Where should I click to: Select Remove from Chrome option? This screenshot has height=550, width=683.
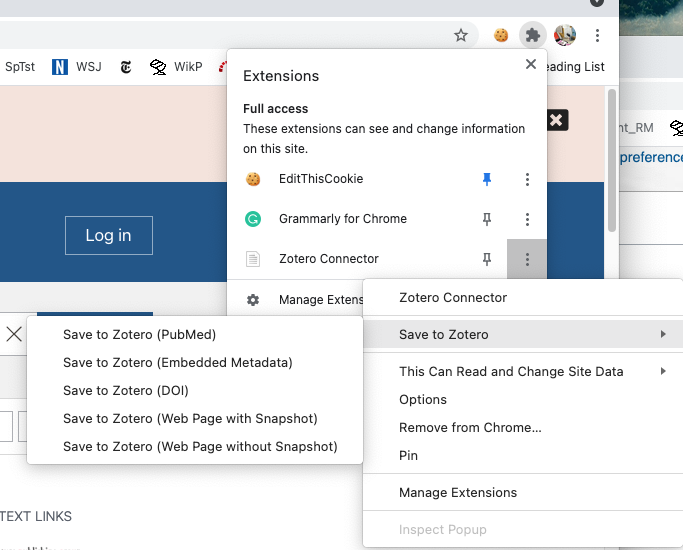click(x=470, y=427)
